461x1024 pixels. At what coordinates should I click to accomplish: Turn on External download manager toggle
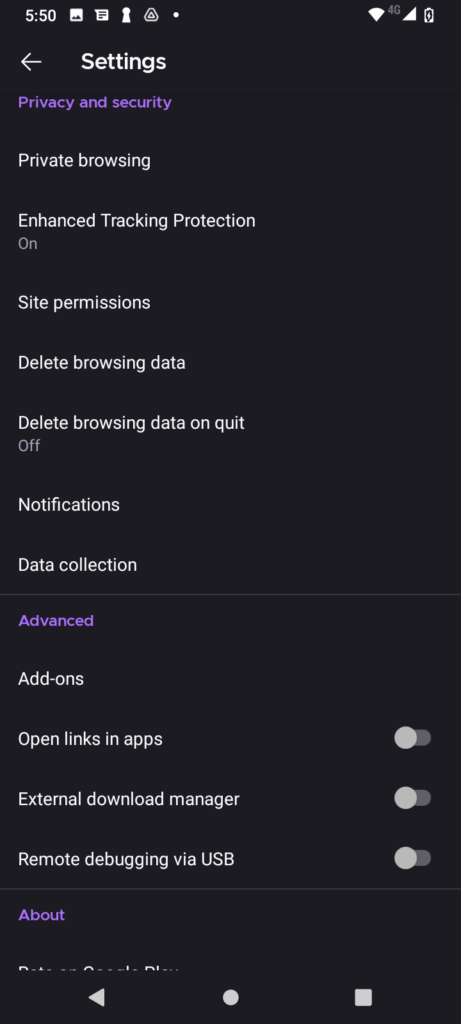413,798
